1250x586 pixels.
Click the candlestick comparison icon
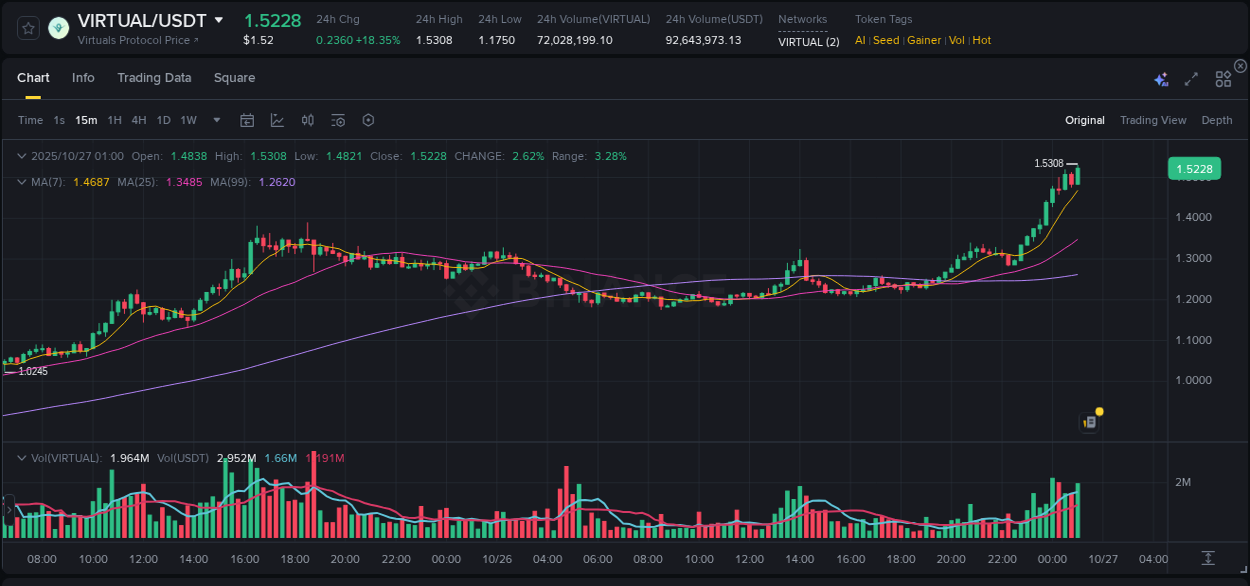click(x=307, y=120)
